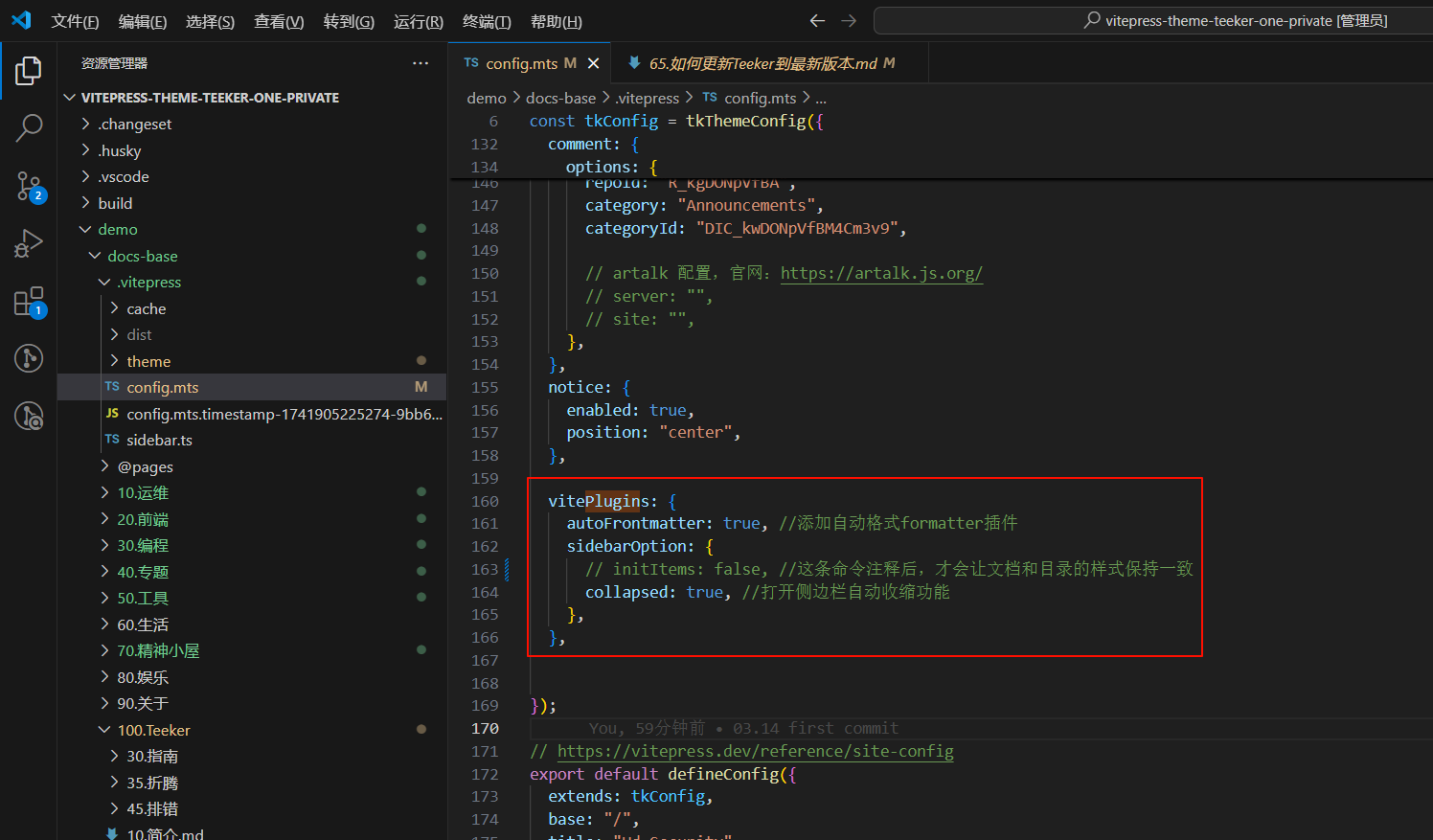
Task: Expand the dist folder
Action: point(139,334)
